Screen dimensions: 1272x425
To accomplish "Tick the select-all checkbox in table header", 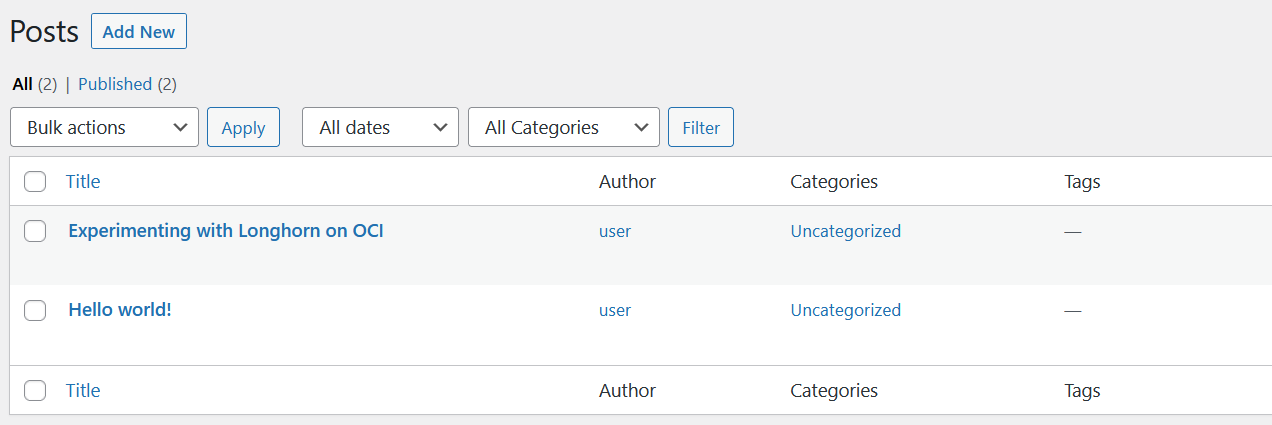I will tap(35, 182).
